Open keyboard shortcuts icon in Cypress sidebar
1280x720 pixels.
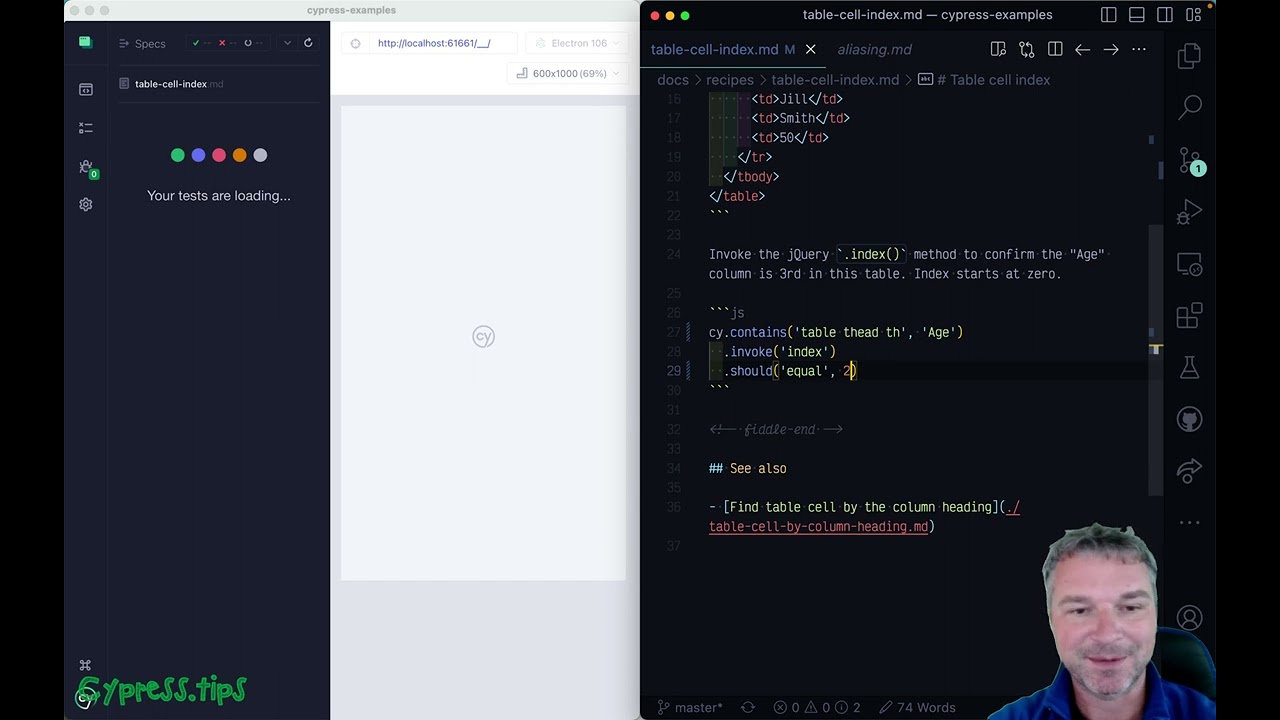tap(85, 666)
